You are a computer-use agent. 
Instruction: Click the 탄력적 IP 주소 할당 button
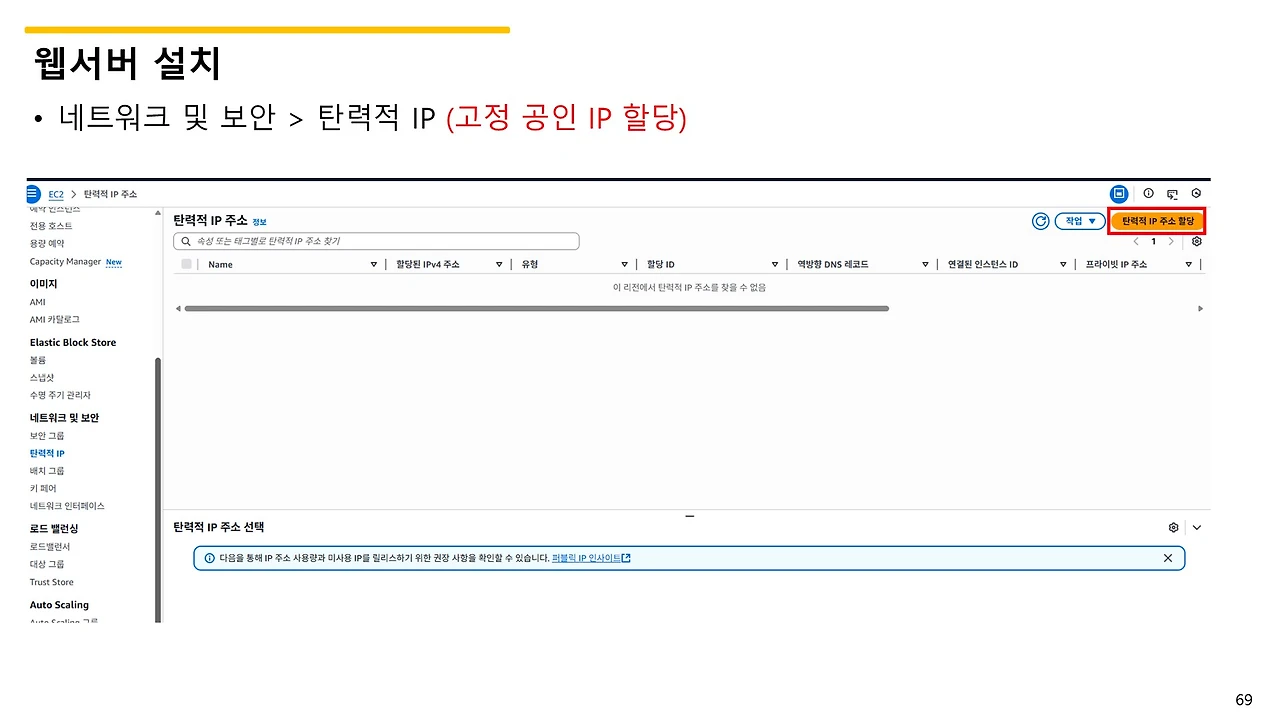pyautogui.click(x=1156, y=221)
